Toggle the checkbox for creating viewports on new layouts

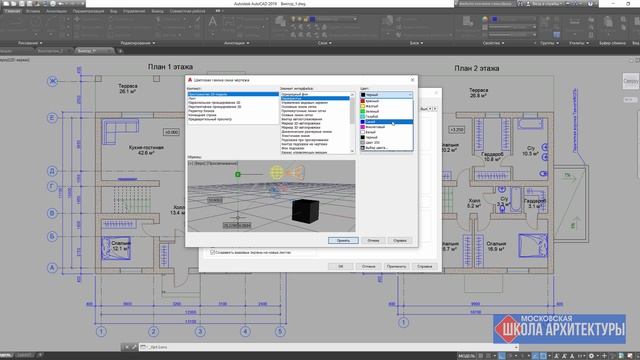click(x=212, y=252)
